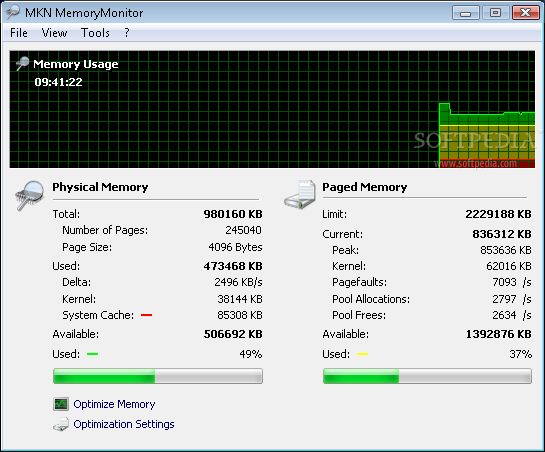Click the magnifier icon beside Memory Usage
The image size is (545, 452).
pos(22,63)
